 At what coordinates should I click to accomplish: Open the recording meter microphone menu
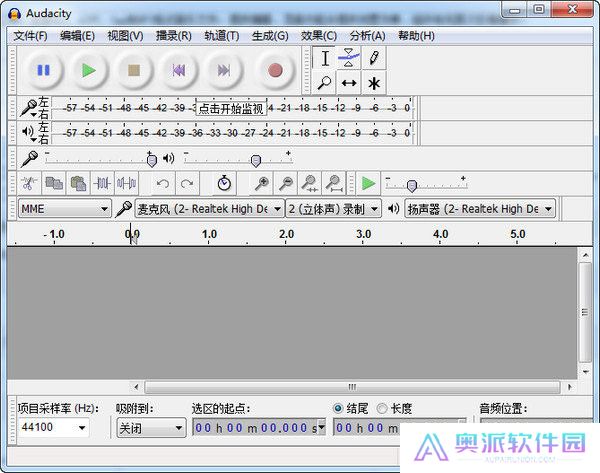click(29, 108)
